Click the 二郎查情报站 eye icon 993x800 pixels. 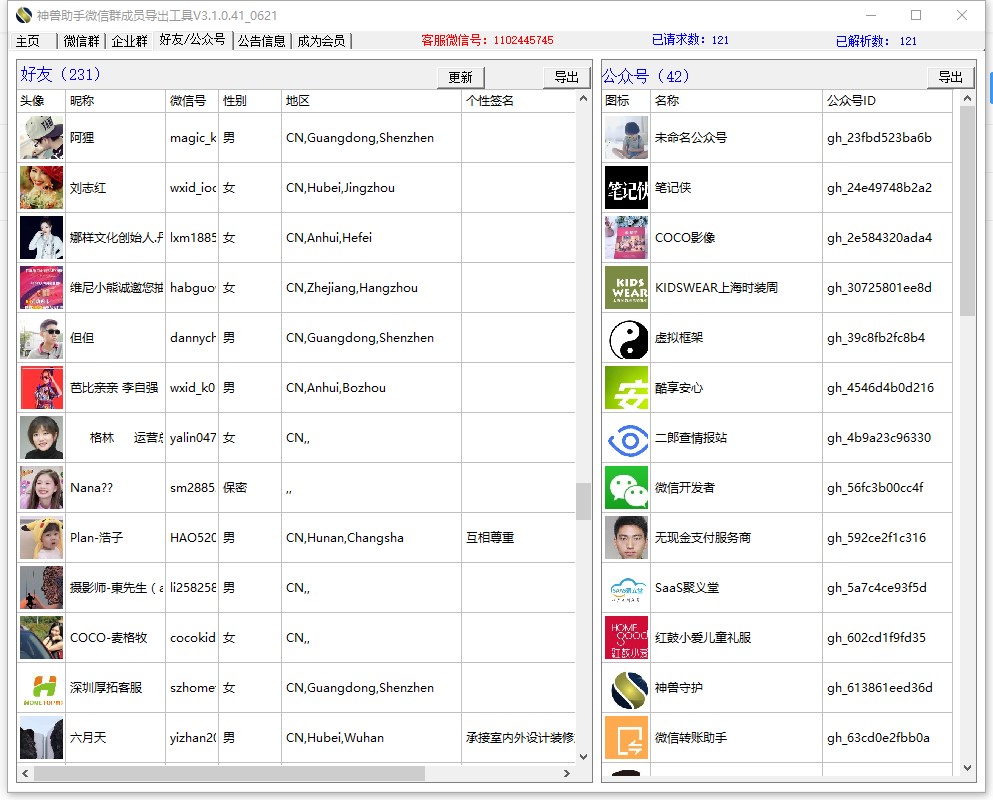tap(626, 438)
